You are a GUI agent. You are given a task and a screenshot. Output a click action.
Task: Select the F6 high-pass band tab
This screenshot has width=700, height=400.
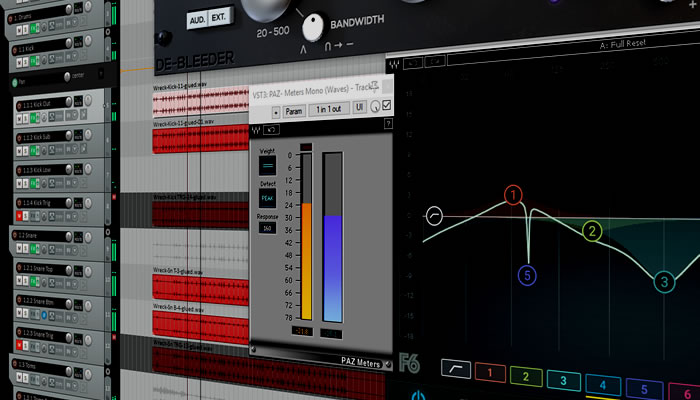point(456,369)
